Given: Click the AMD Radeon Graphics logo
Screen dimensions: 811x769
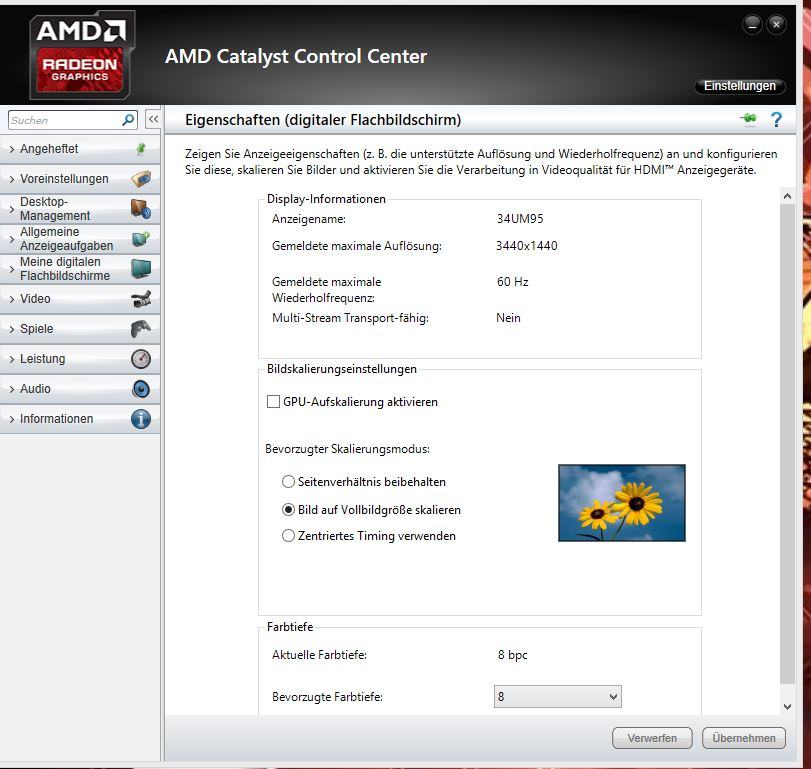Looking at the screenshot, I should (x=81, y=55).
